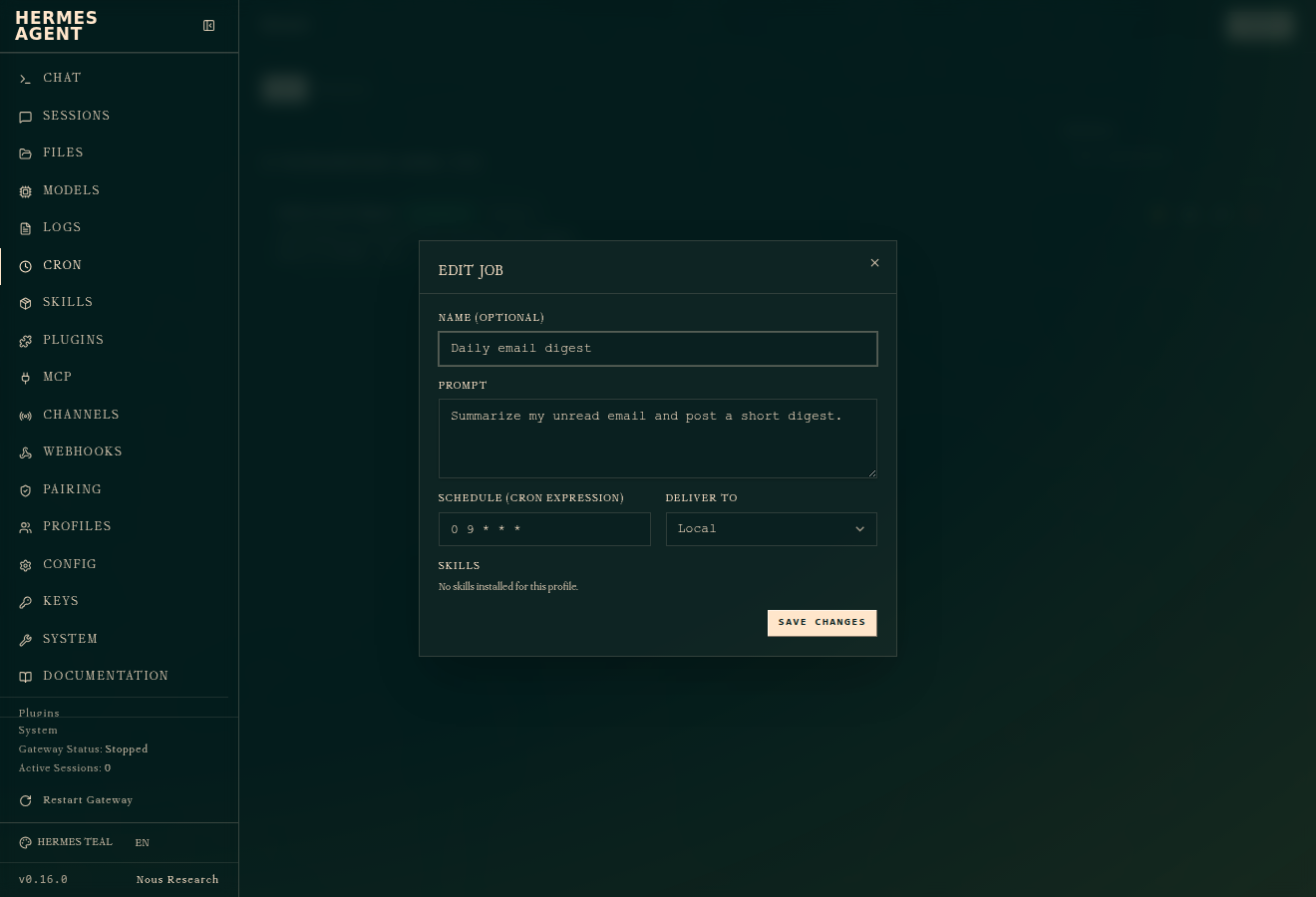Open Plugins label in sidebar
This screenshot has width=1316, height=897.
[73, 340]
